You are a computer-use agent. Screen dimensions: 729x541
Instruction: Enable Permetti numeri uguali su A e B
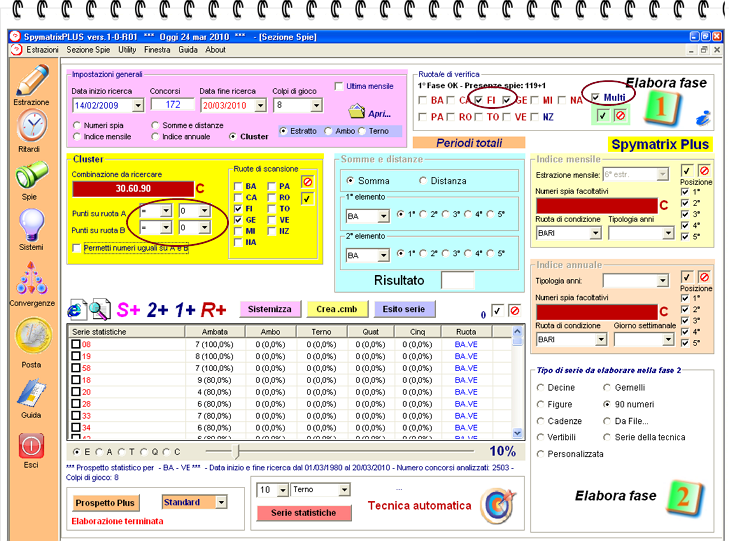77,249
